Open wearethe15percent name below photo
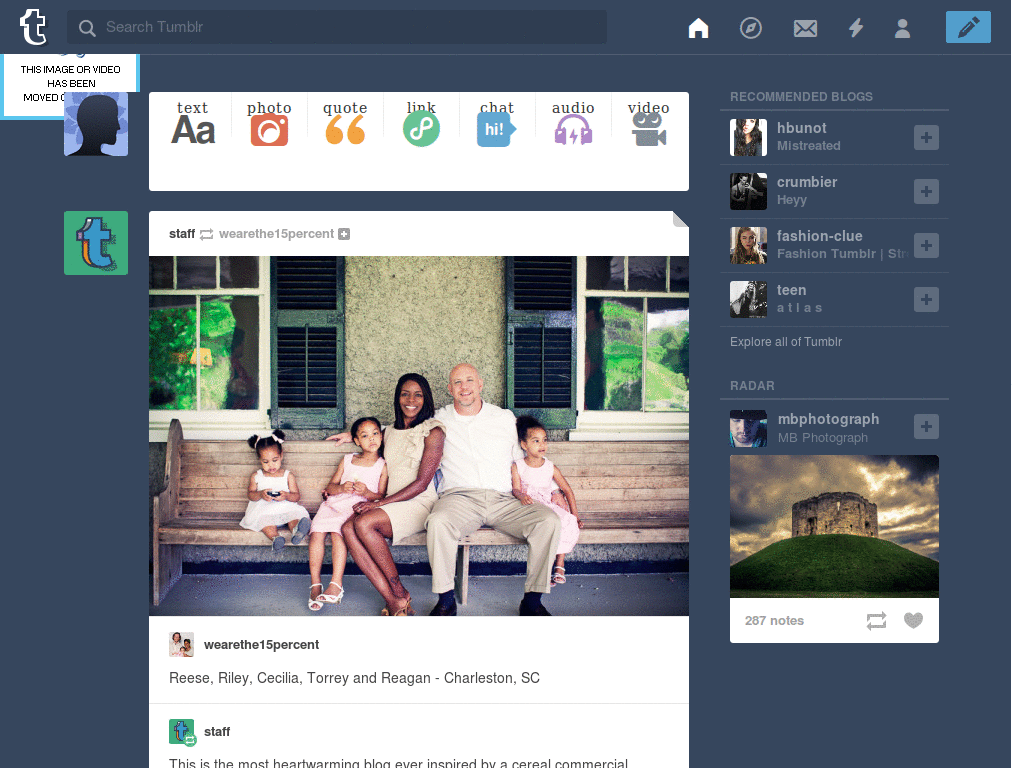 click(261, 645)
